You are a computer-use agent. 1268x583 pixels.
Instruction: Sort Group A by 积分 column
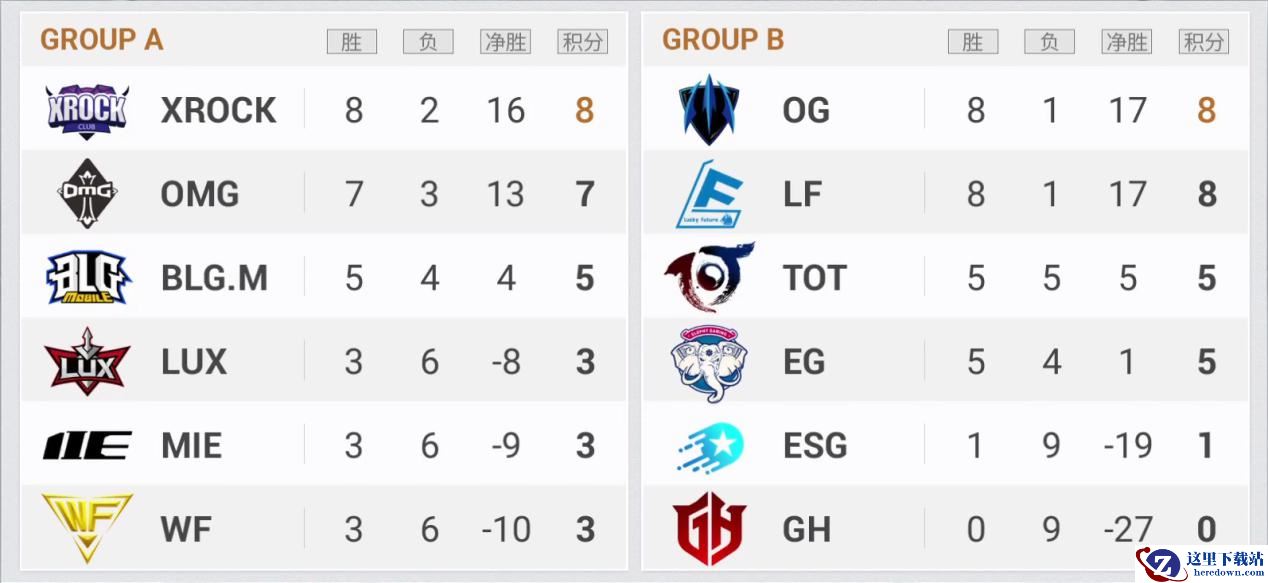(x=583, y=41)
